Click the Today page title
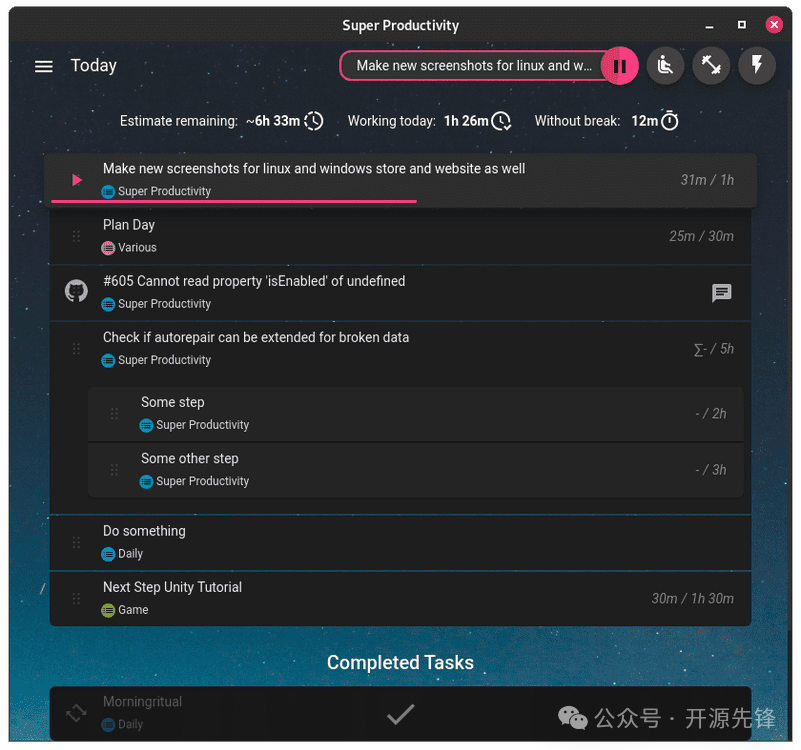Screen dimensions: 801x750 coord(93,65)
